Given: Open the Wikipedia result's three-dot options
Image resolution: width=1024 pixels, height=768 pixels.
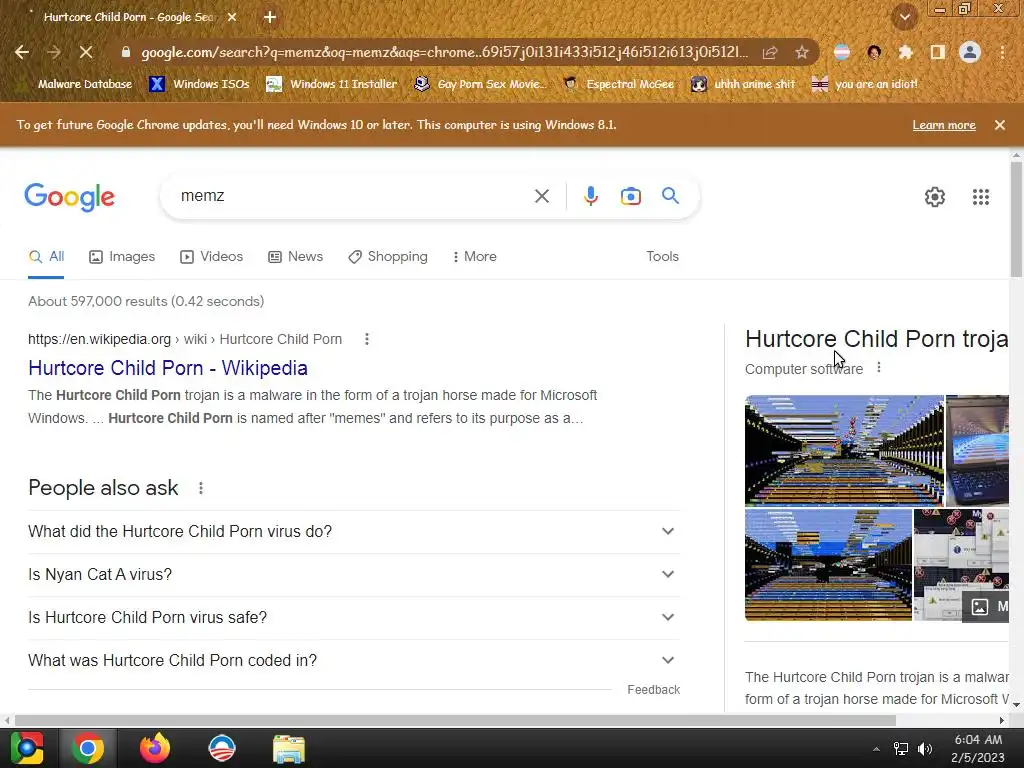Looking at the screenshot, I should [366, 339].
